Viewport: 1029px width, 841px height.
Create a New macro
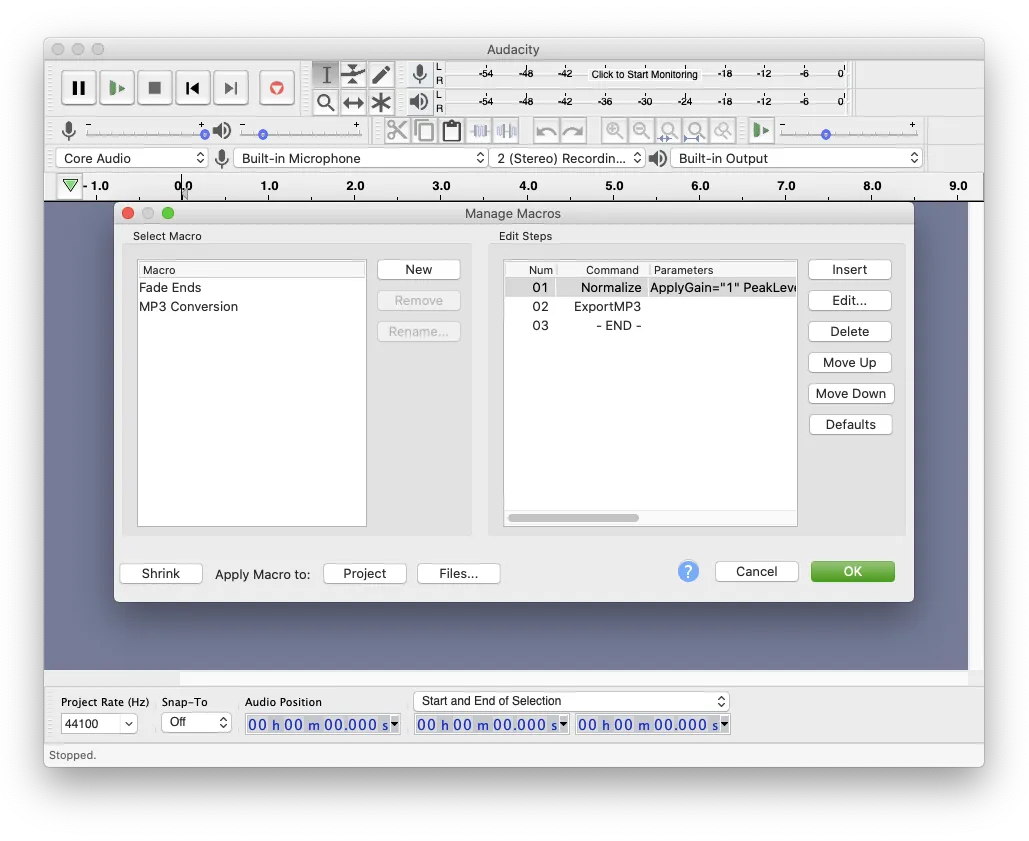click(x=418, y=269)
